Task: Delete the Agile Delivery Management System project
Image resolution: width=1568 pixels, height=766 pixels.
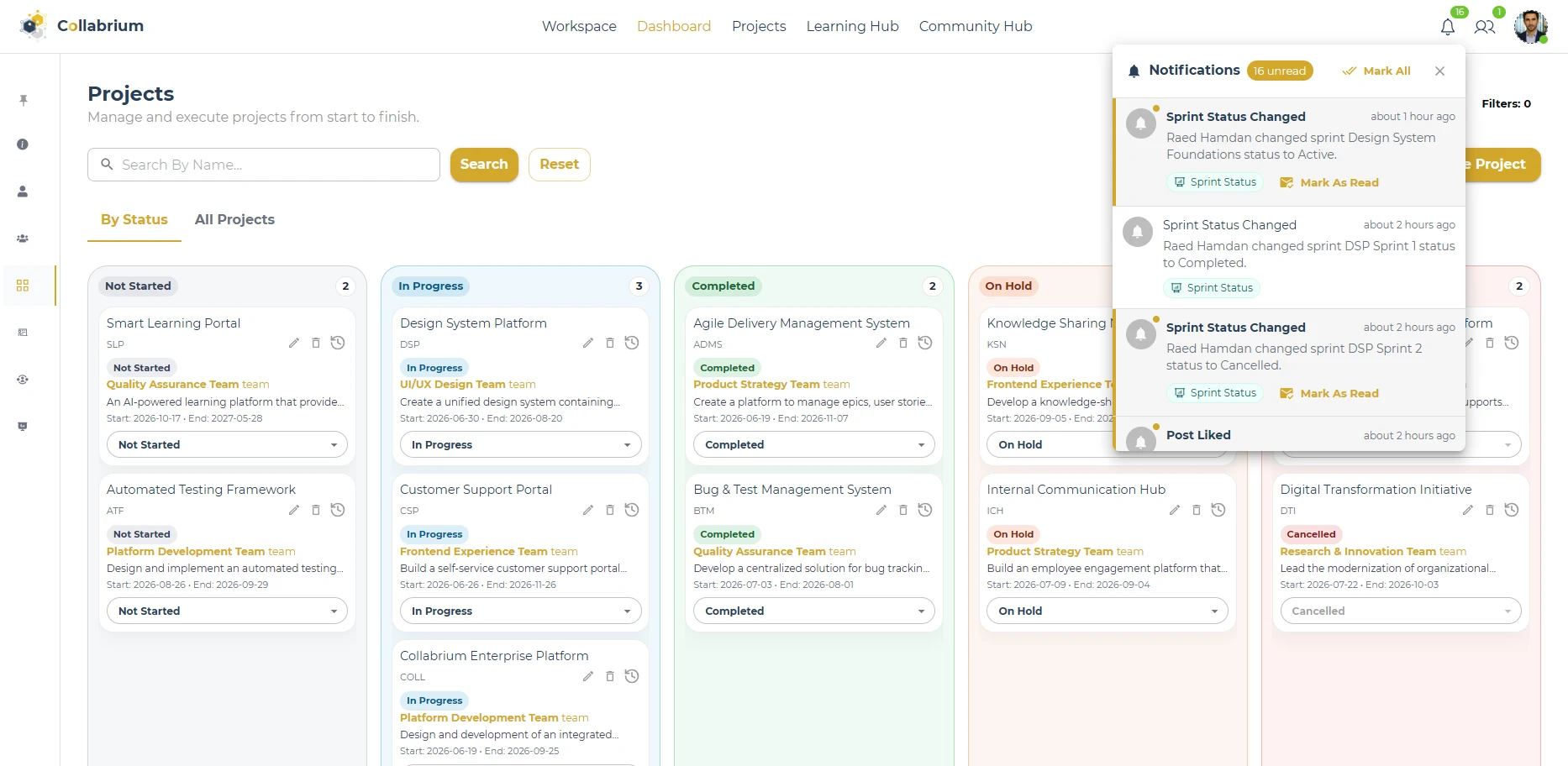Action: [903, 343]
